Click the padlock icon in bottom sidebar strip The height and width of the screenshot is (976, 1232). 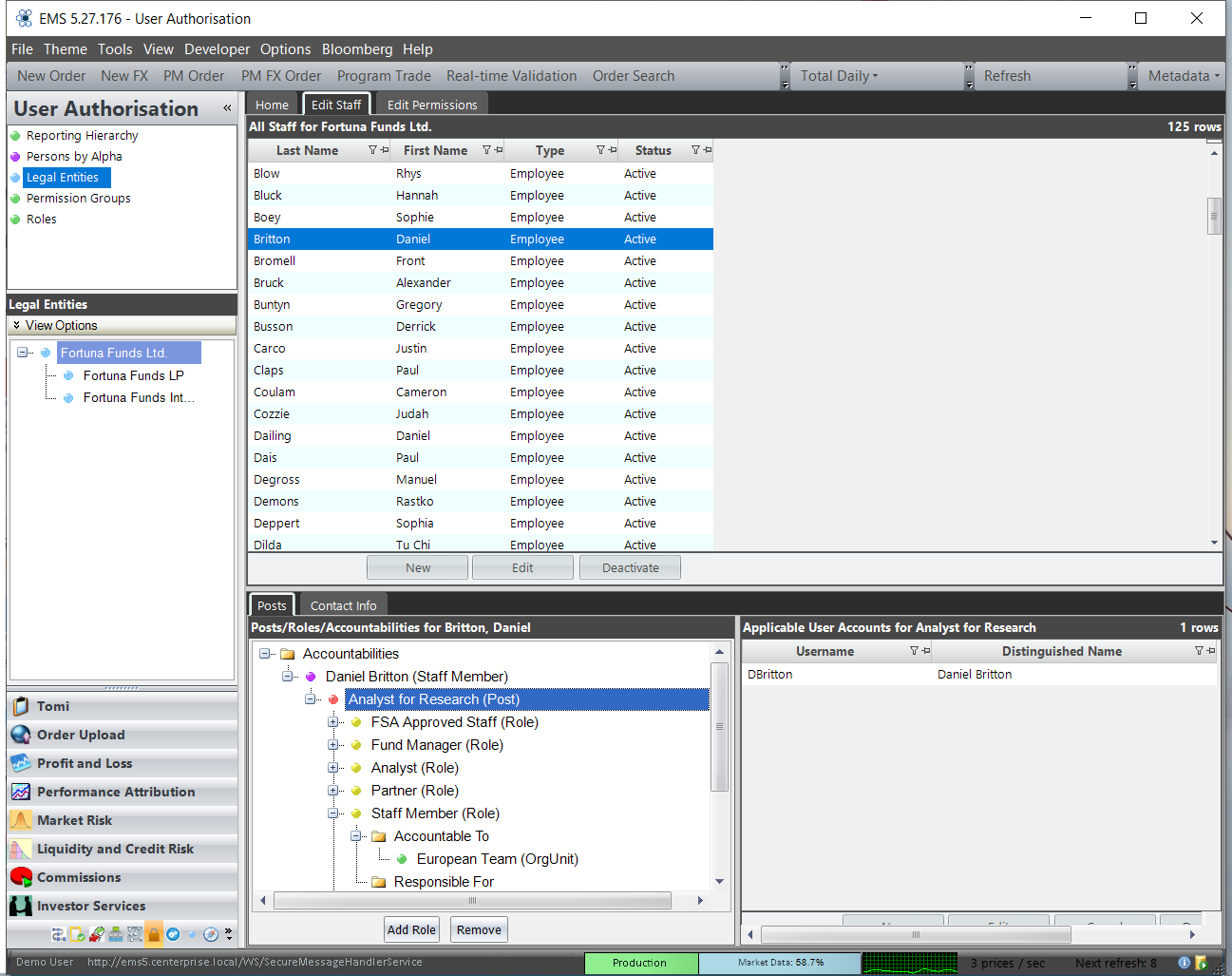pos(154,934)
